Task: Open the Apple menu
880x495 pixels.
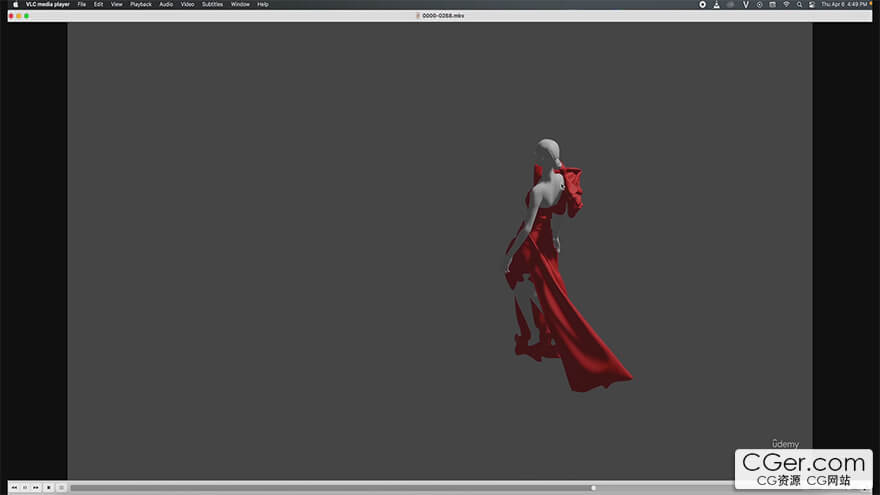Action: point(15,4)
